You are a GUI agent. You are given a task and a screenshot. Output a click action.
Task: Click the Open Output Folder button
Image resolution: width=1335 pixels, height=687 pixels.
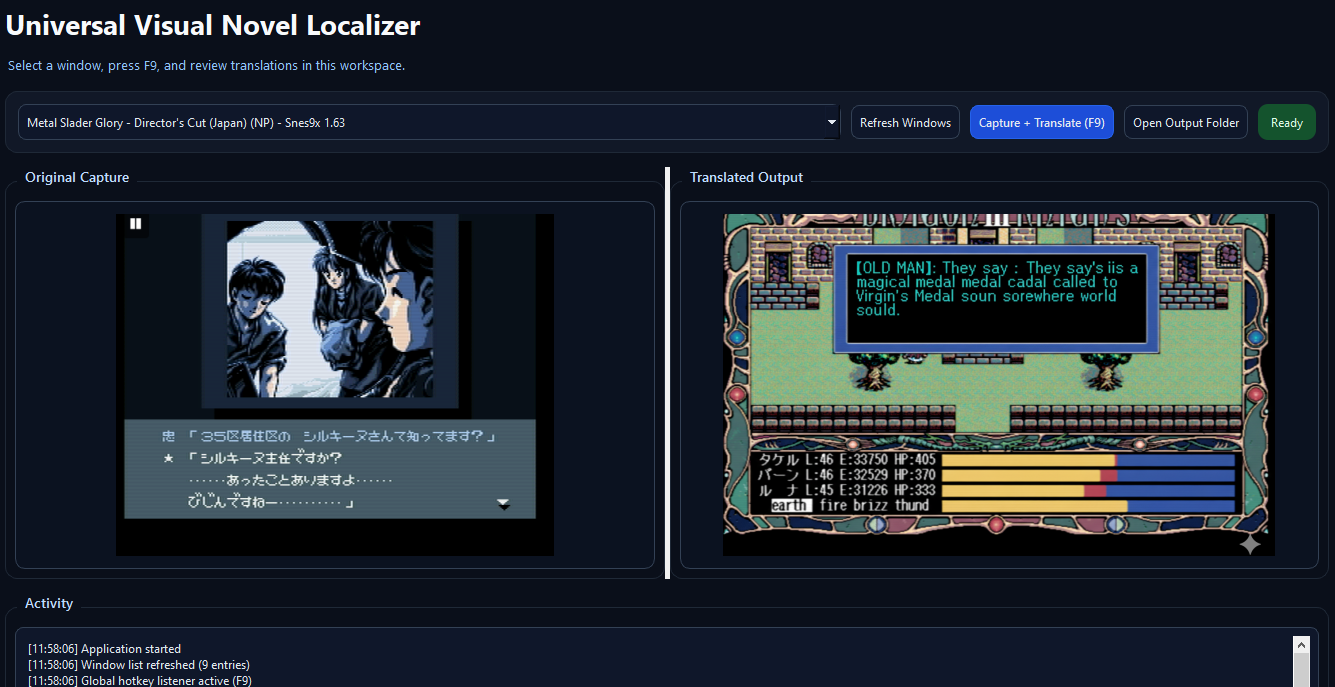point(1186,122)
